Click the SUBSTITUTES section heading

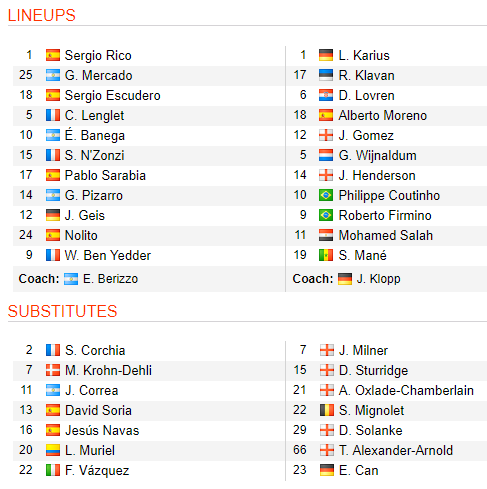pyautogui.click(x=62, y=311)
